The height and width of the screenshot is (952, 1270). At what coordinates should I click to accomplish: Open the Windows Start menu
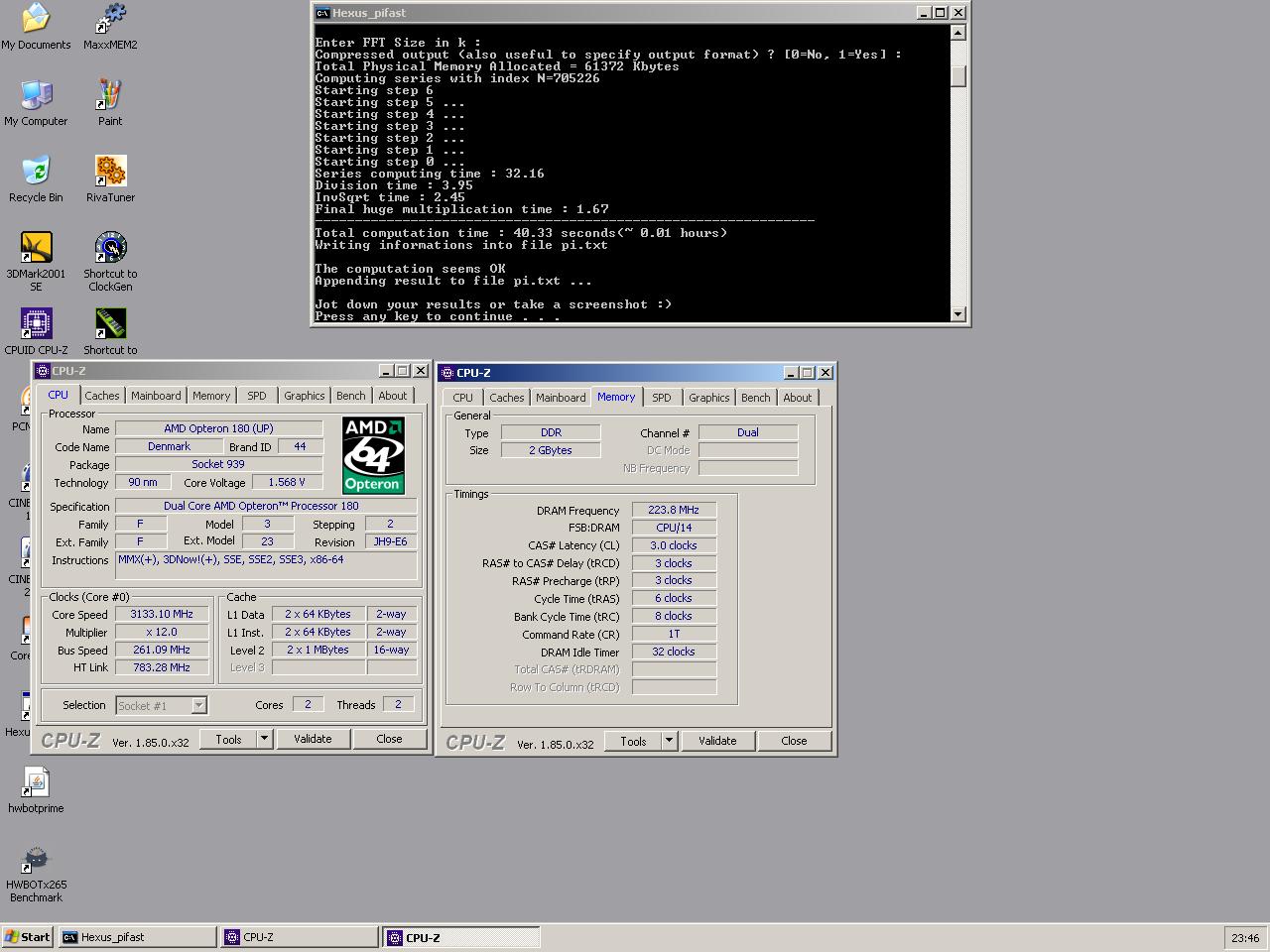click(27, 937)
